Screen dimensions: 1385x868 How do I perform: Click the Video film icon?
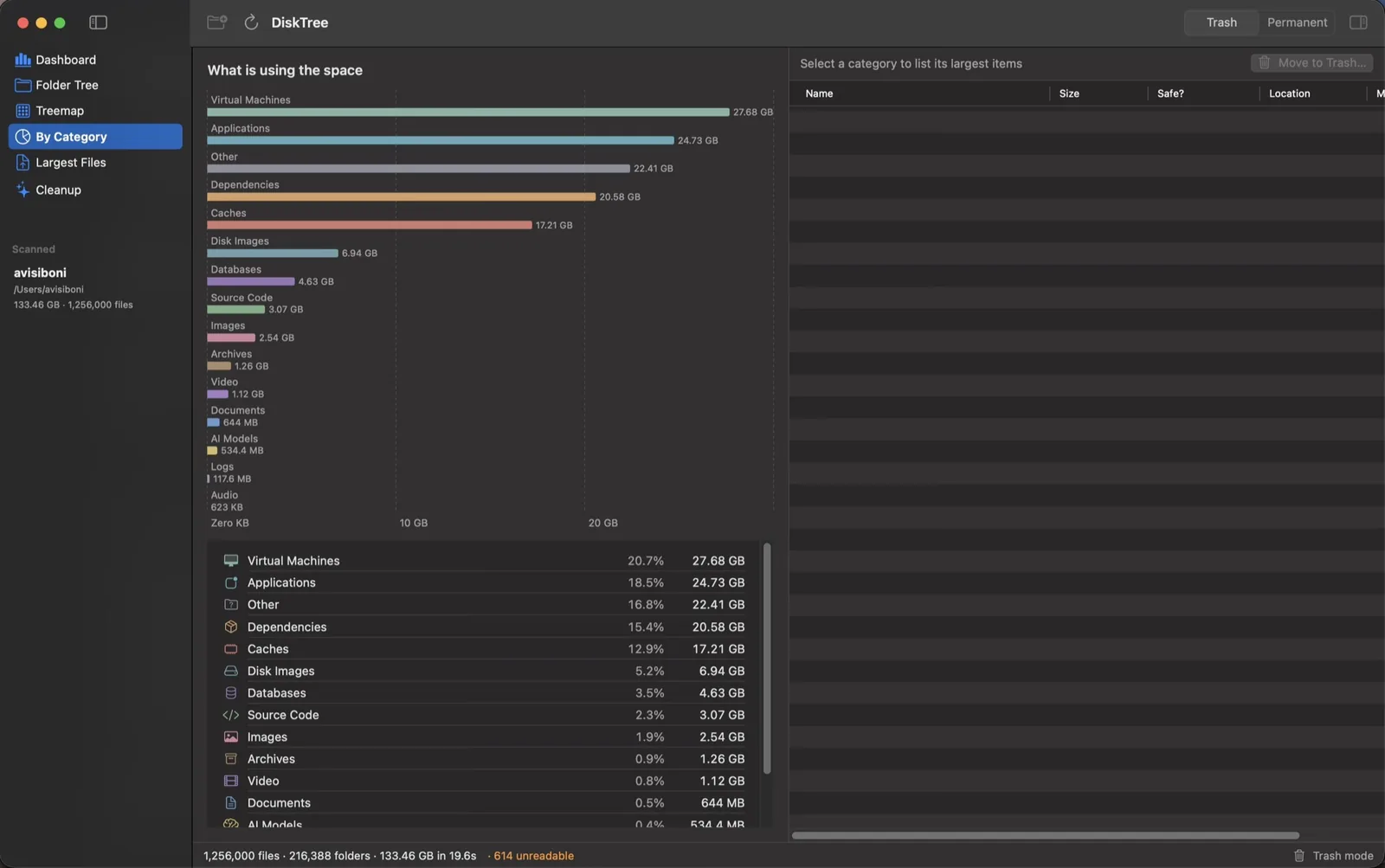pos(231,781)
